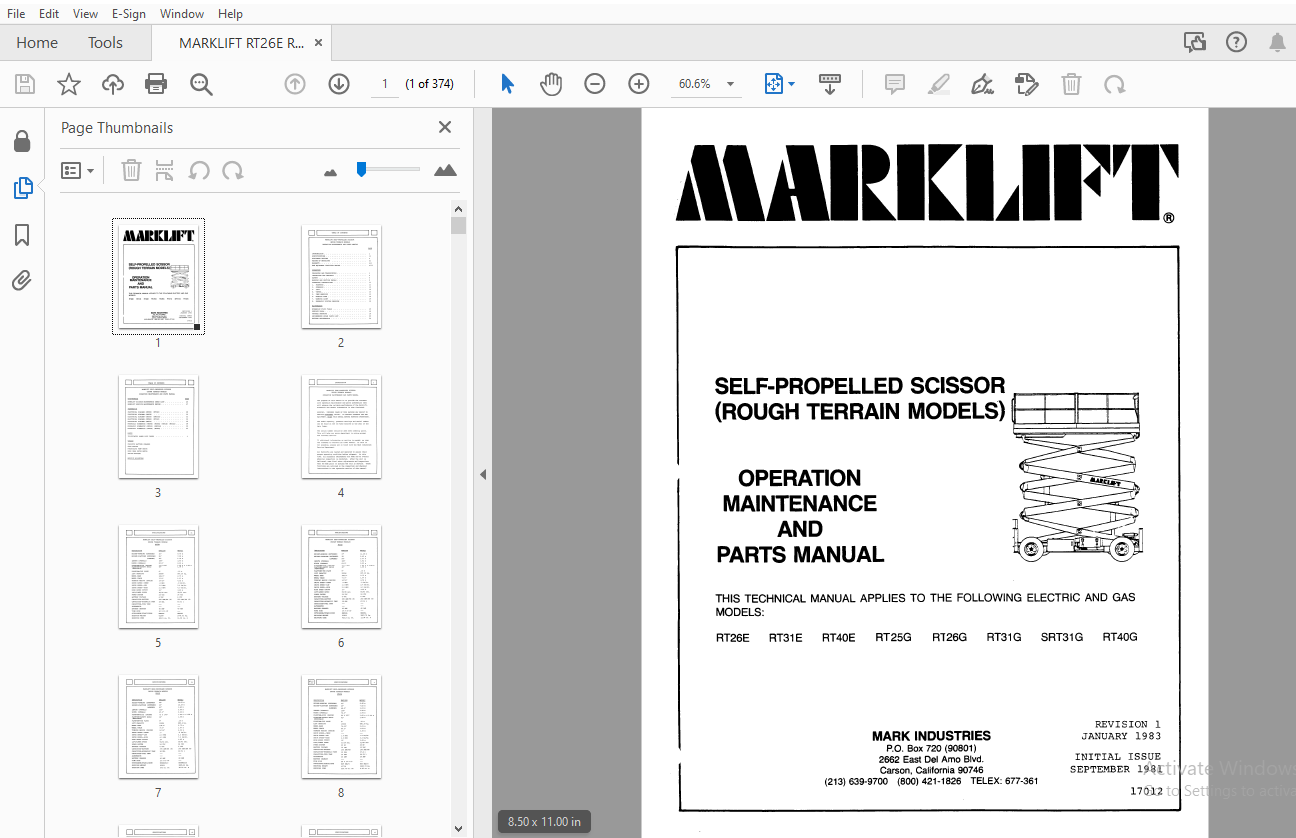
Task: Open the E-Sign menu
Action: (128, 14)
